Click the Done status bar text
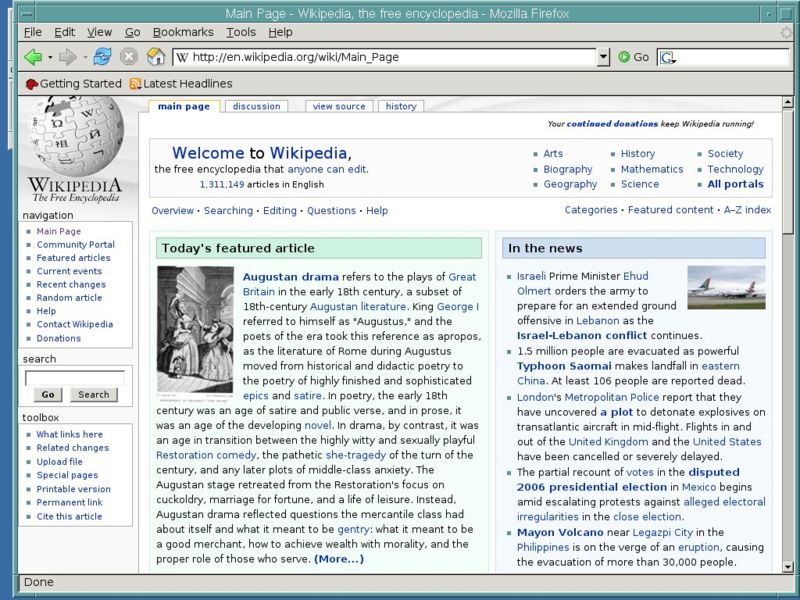 tap(39, 582)
